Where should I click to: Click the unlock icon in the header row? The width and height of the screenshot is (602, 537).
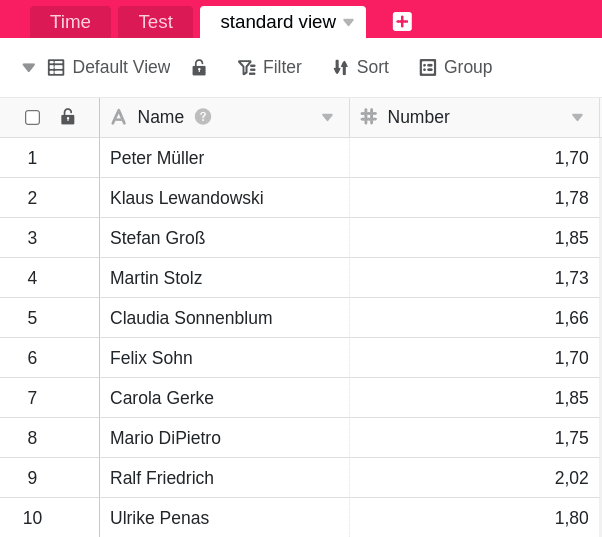68,117
